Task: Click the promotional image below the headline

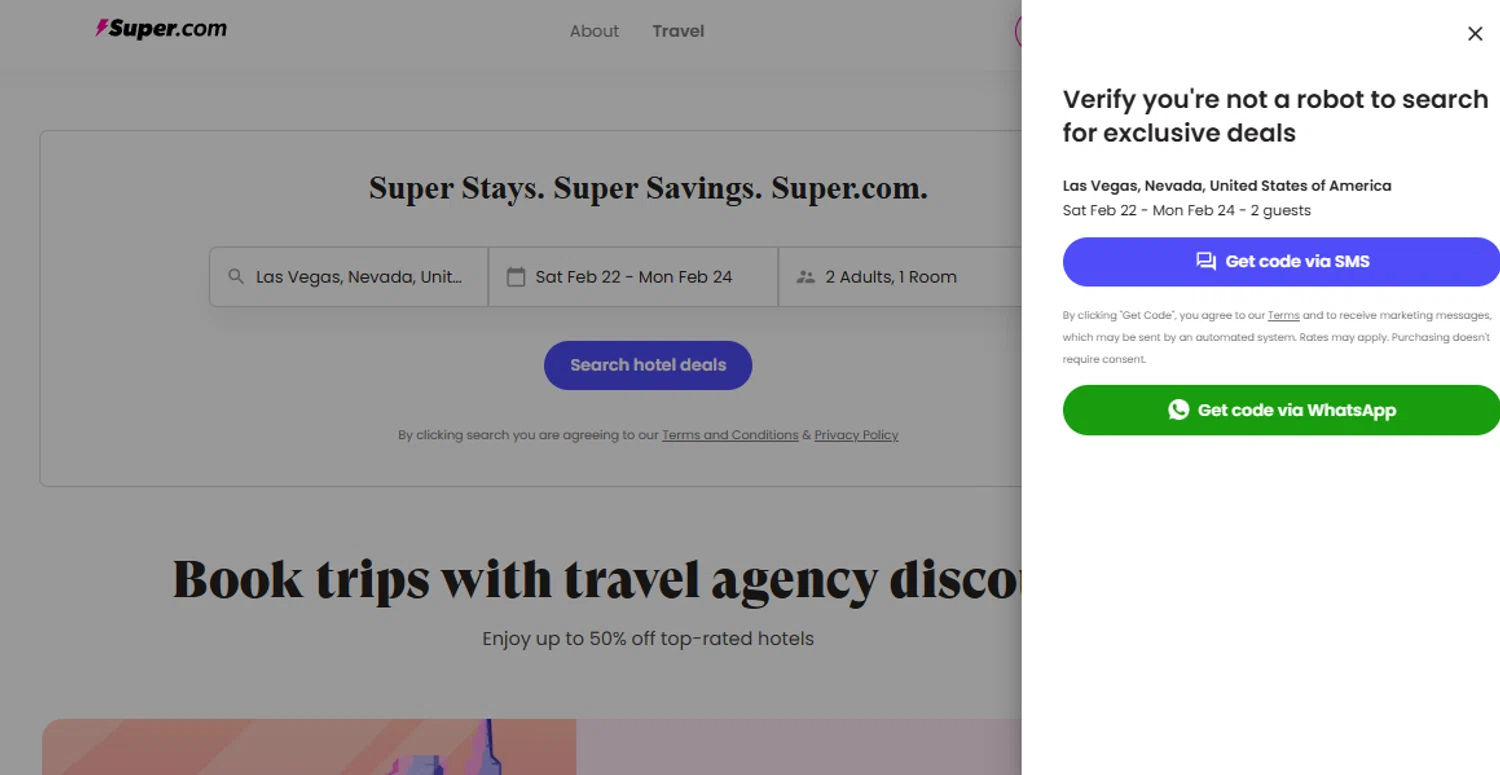Action: [x=309, y=747]
